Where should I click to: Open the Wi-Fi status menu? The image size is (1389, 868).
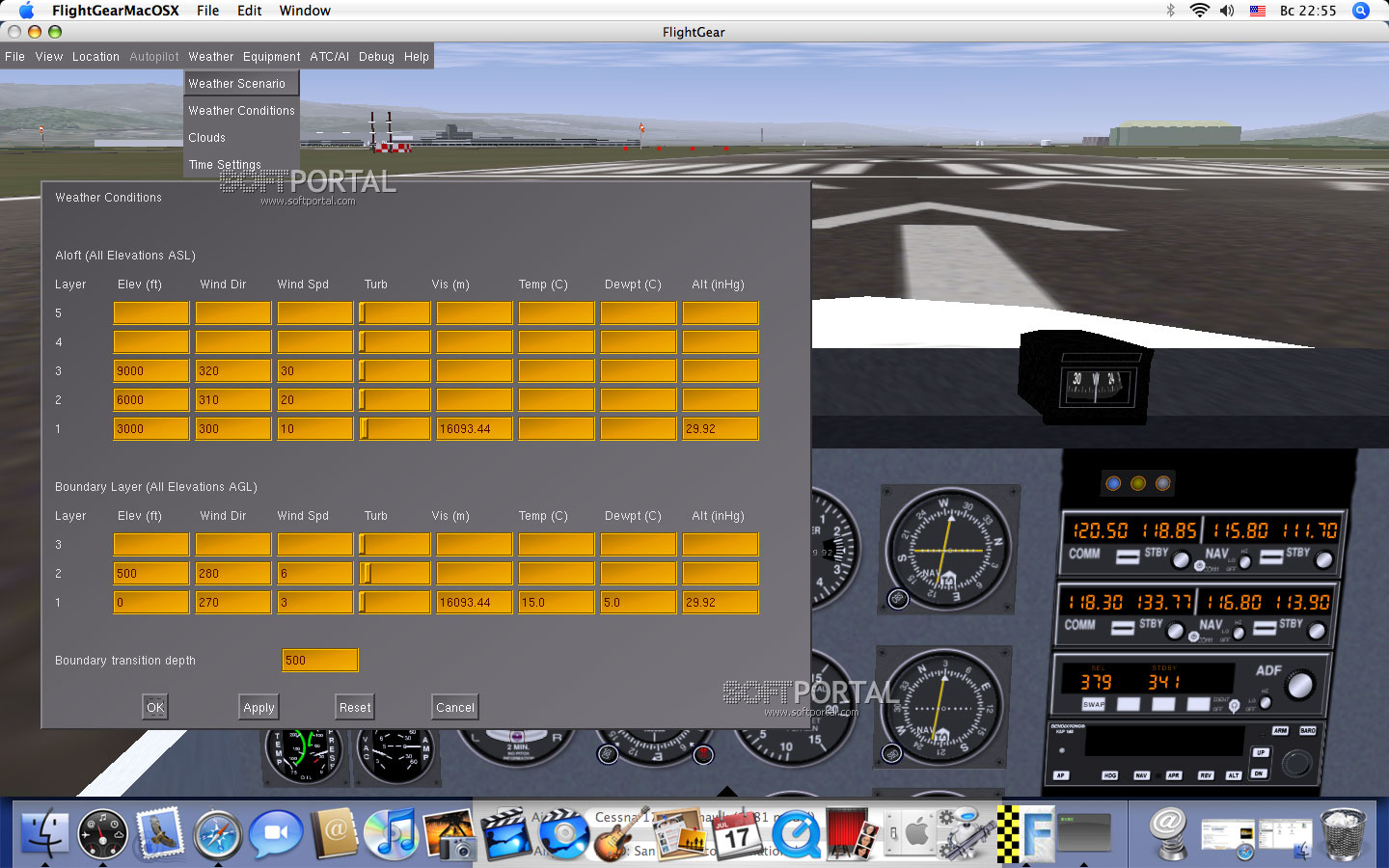1199,11
